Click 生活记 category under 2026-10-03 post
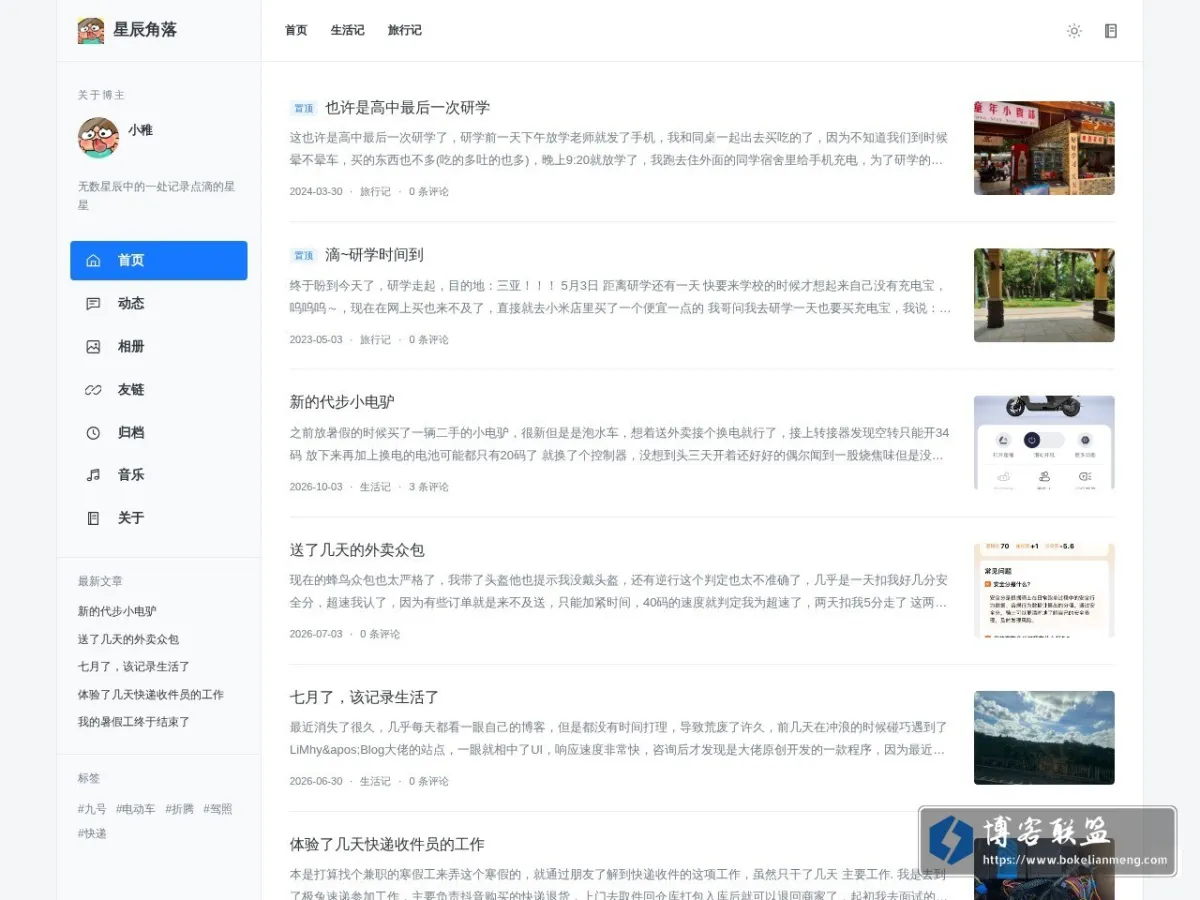Viewport: 1200px width, 900px height. pos(375,487)
